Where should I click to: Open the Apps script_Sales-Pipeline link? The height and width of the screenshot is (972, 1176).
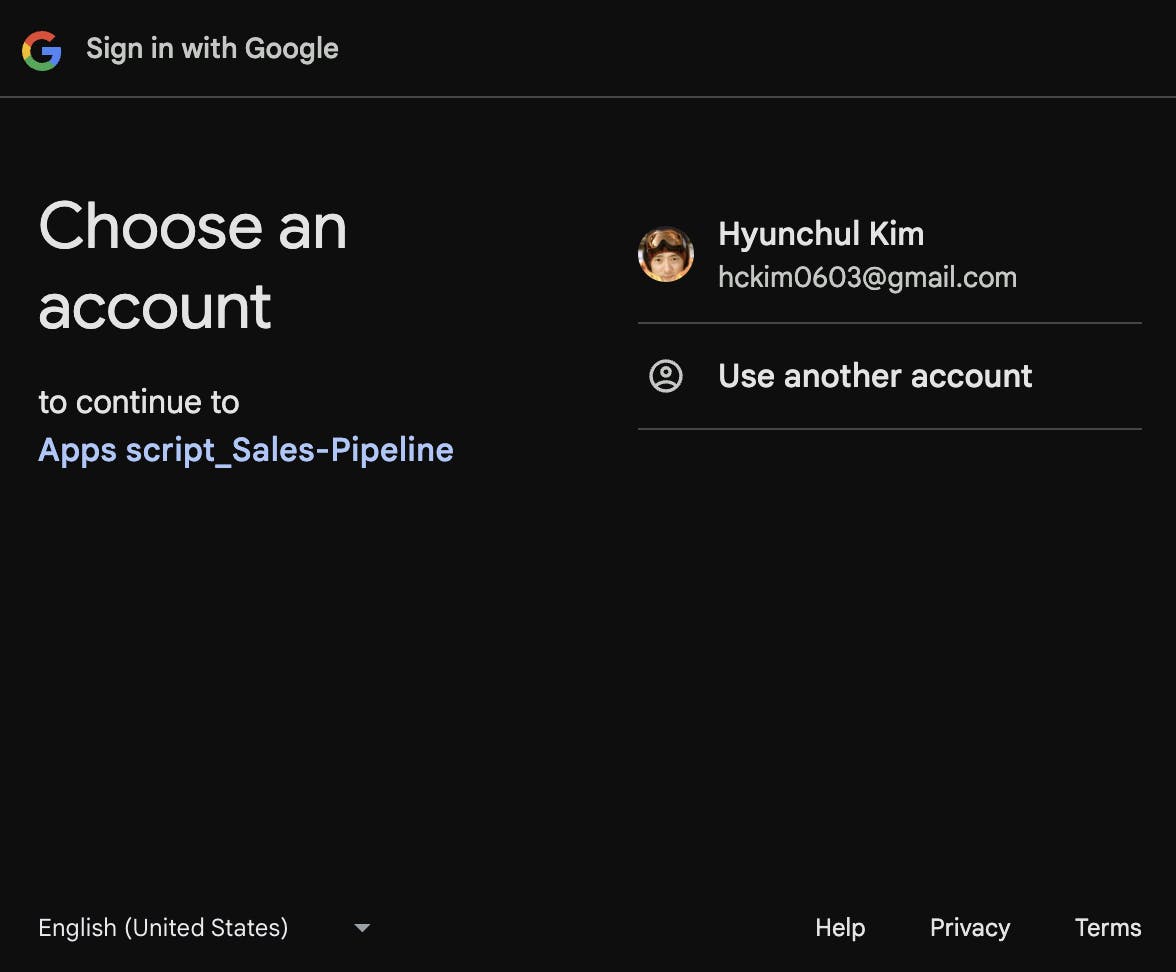click(246, 450)
